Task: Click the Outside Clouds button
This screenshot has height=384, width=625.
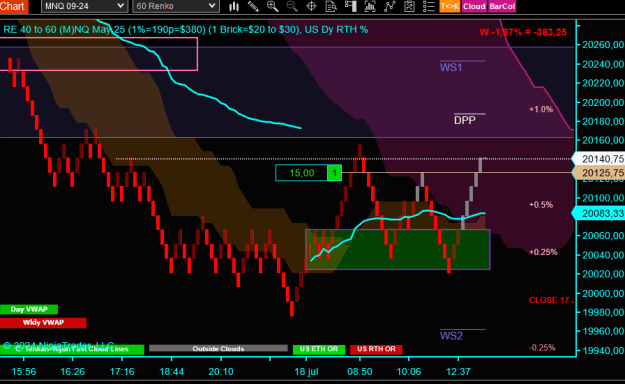Action: click(218, 349)
